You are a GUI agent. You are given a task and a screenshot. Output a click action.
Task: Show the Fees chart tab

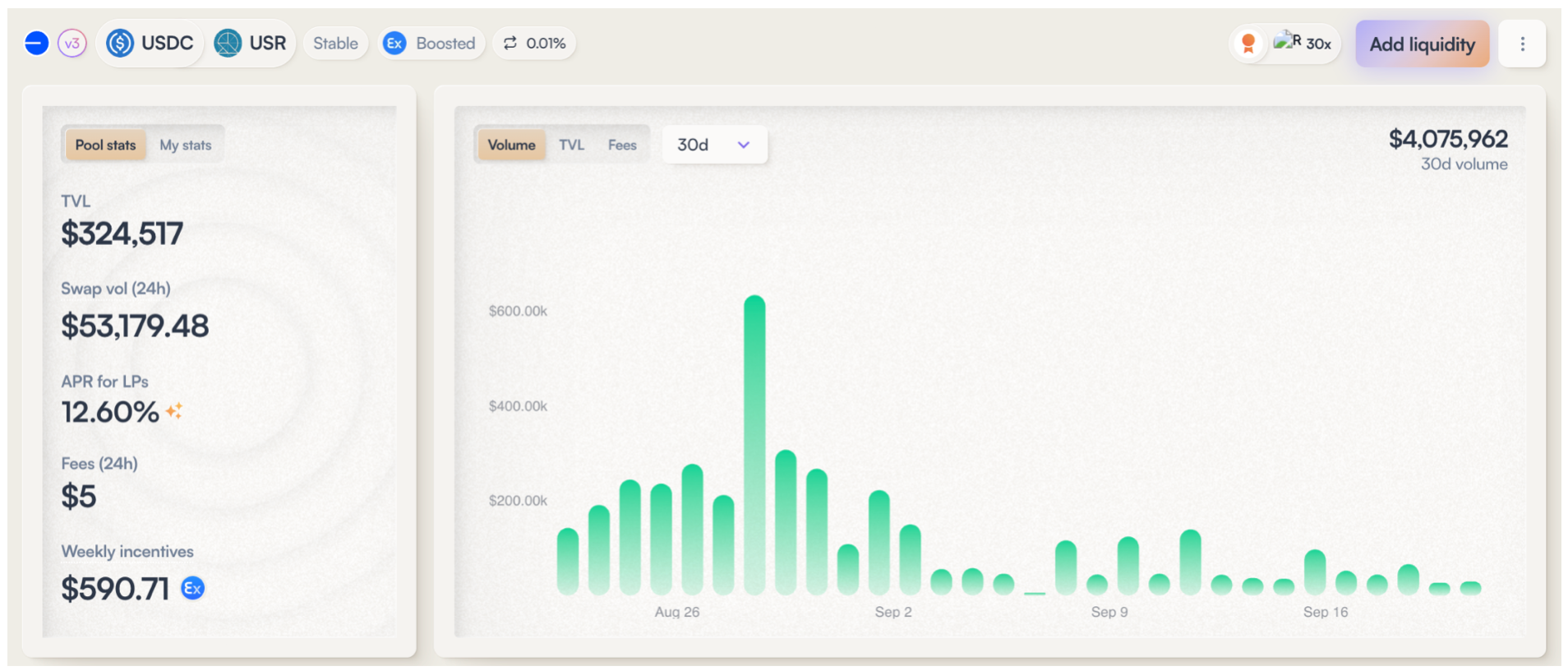622,145
